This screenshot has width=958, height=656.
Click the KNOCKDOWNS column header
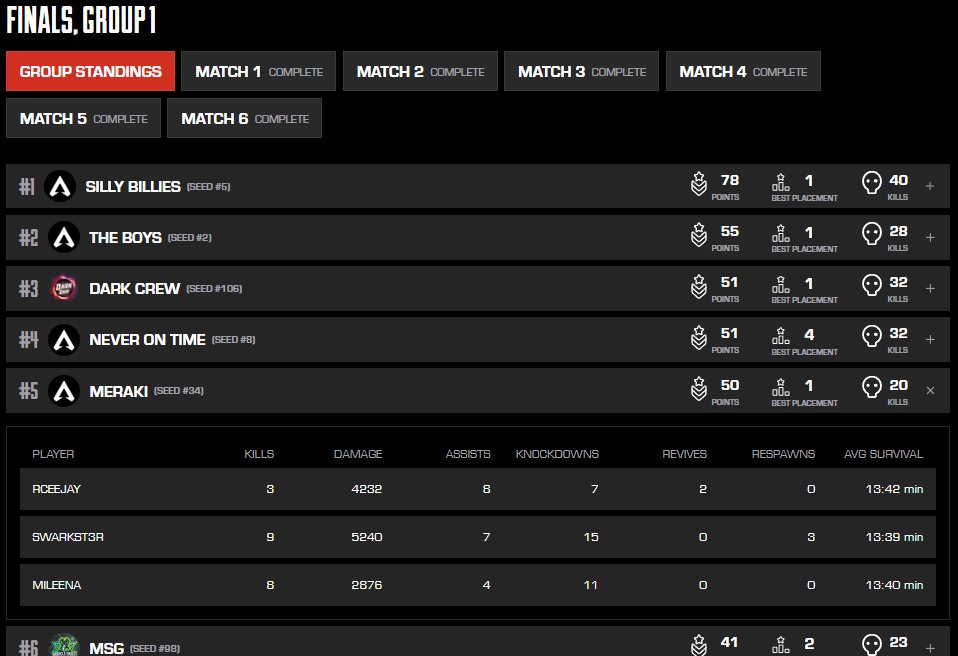(x=557, y=454)
